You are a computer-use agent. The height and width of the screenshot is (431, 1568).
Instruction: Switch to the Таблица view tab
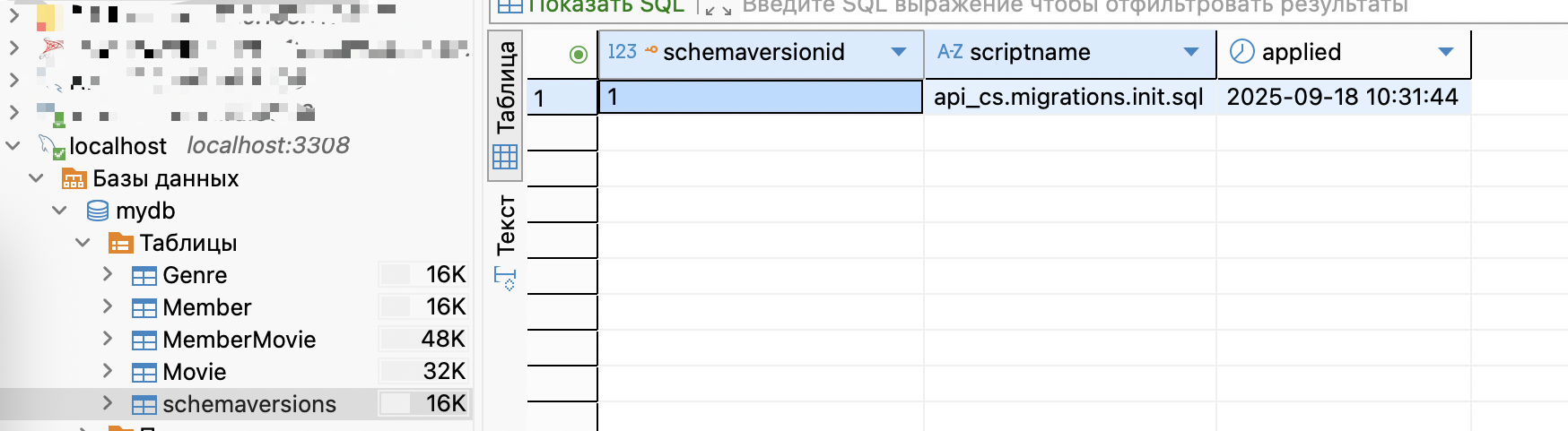point(505,103)
